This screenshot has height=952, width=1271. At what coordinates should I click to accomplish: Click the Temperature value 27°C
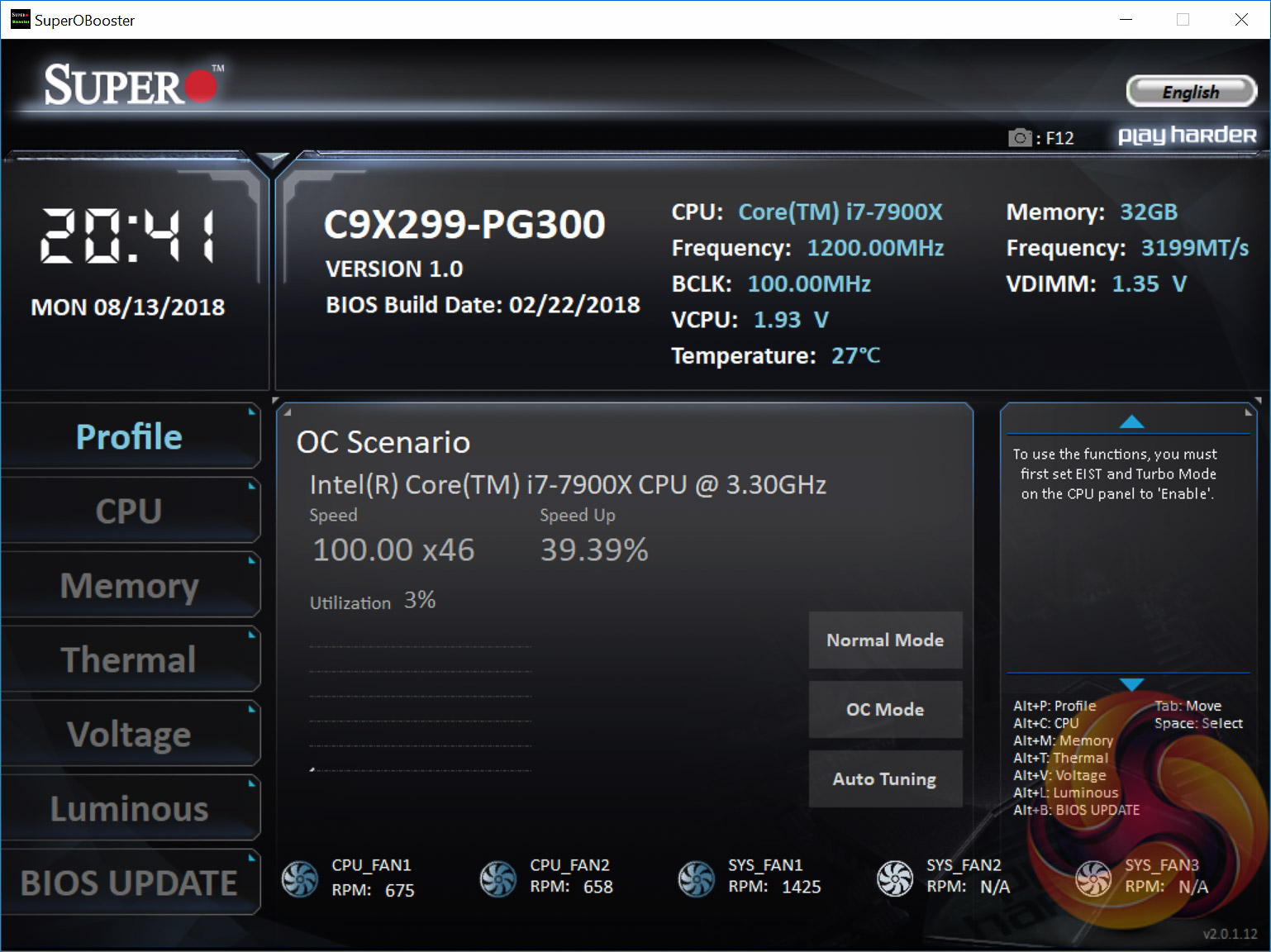point(855,355)
